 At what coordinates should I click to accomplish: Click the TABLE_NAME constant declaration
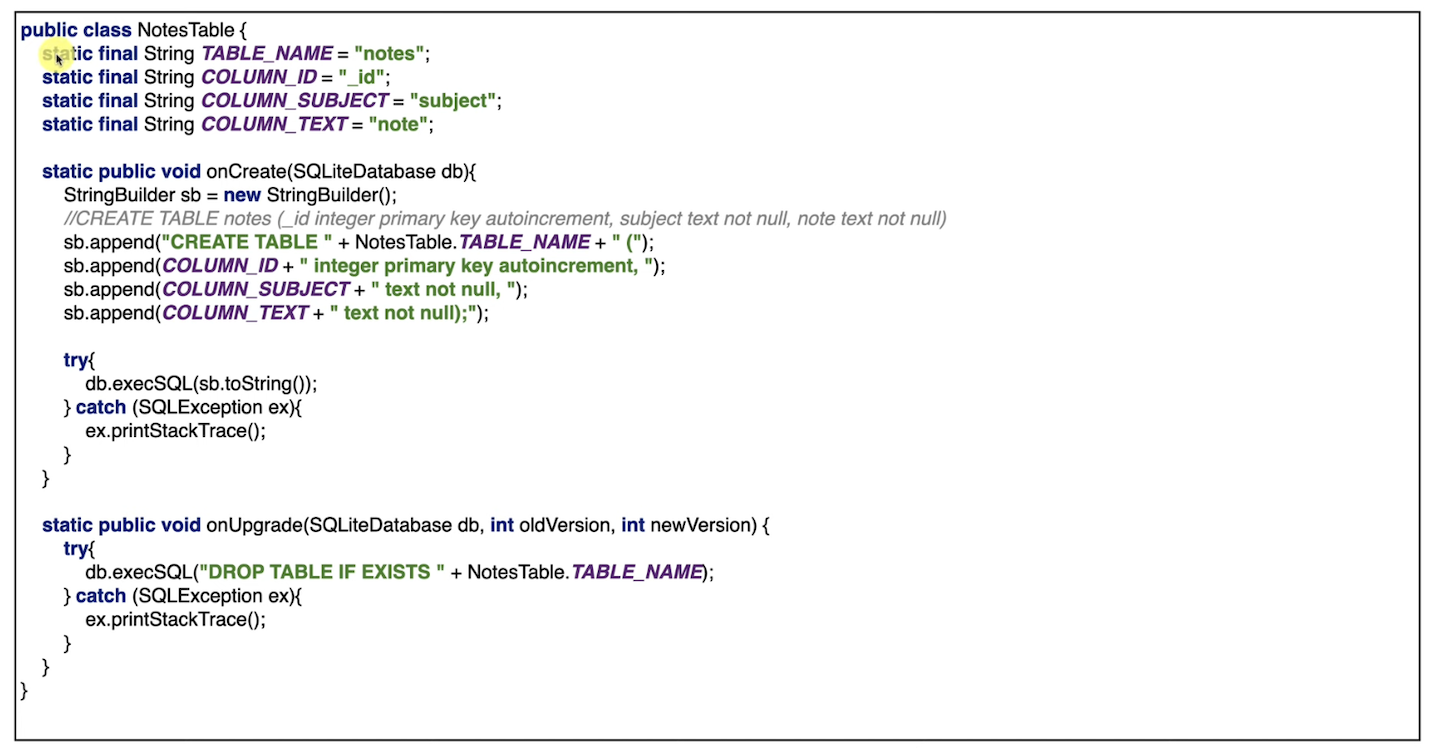pos(266,53)
